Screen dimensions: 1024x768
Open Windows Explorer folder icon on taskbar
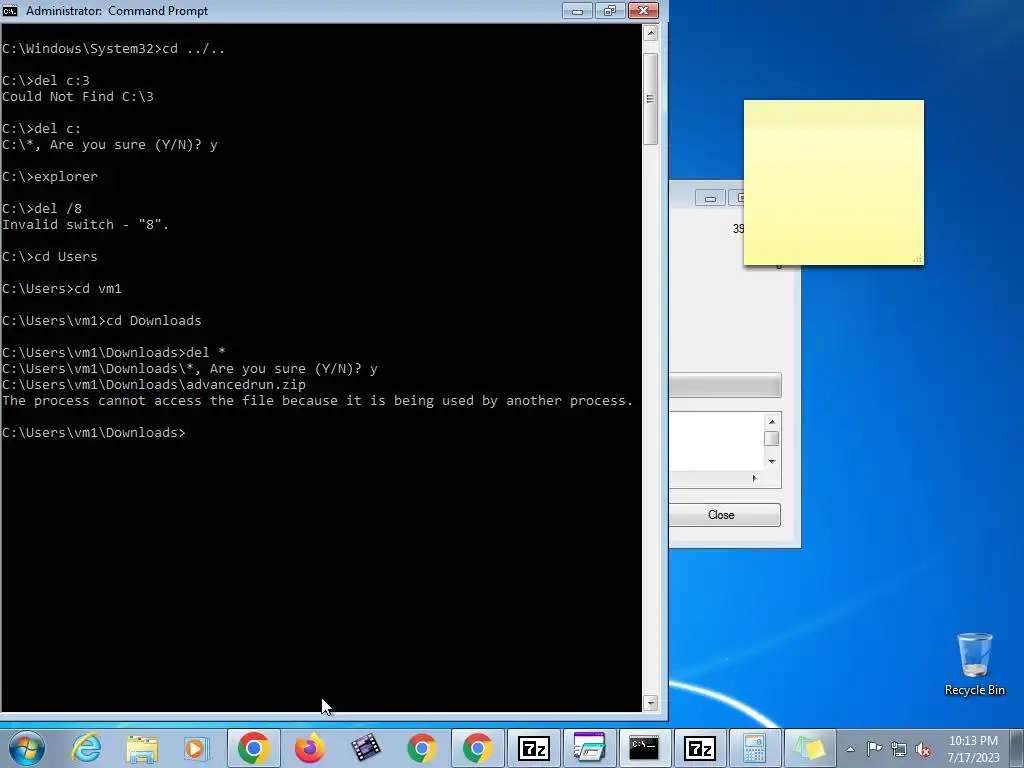[142, 748]
